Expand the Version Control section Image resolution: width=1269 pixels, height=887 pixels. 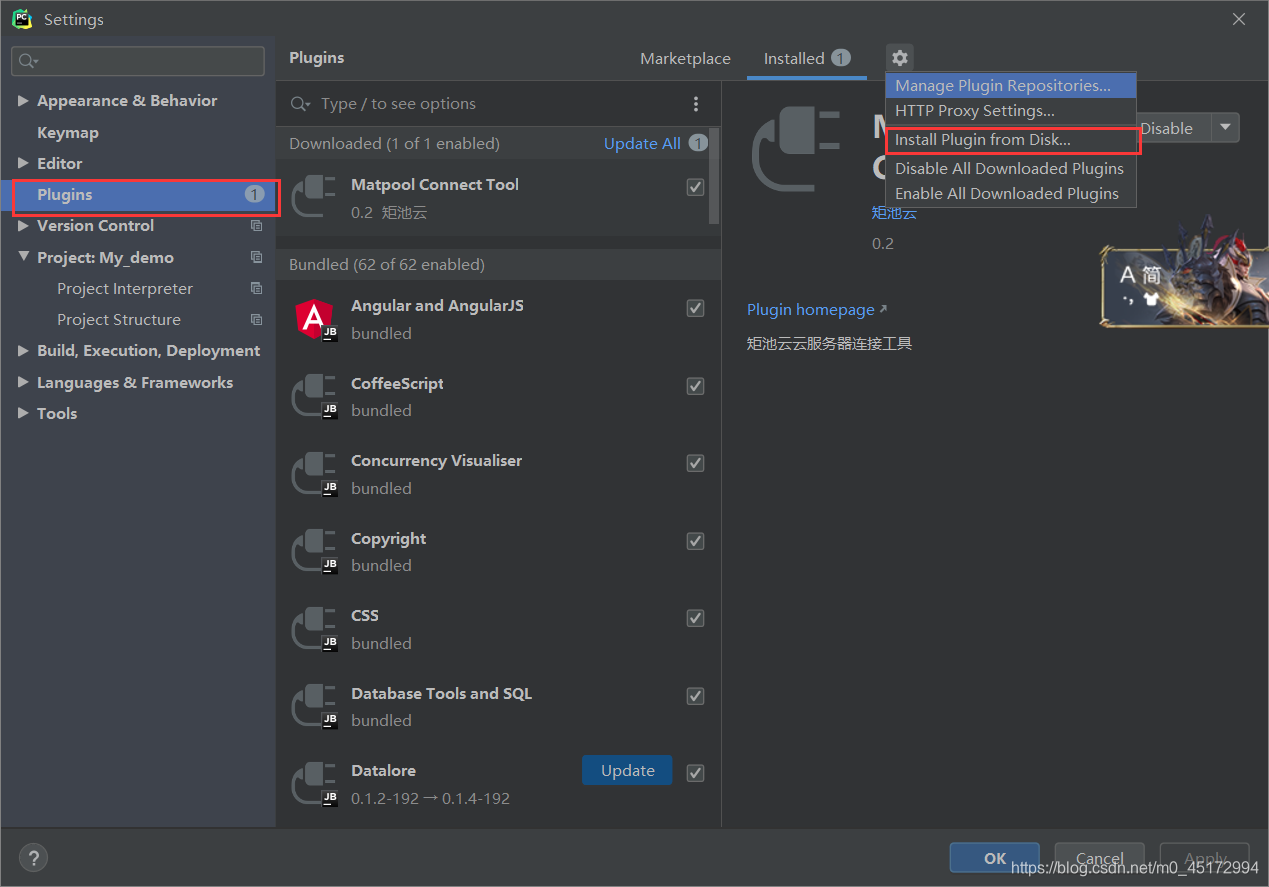[23, 226]
